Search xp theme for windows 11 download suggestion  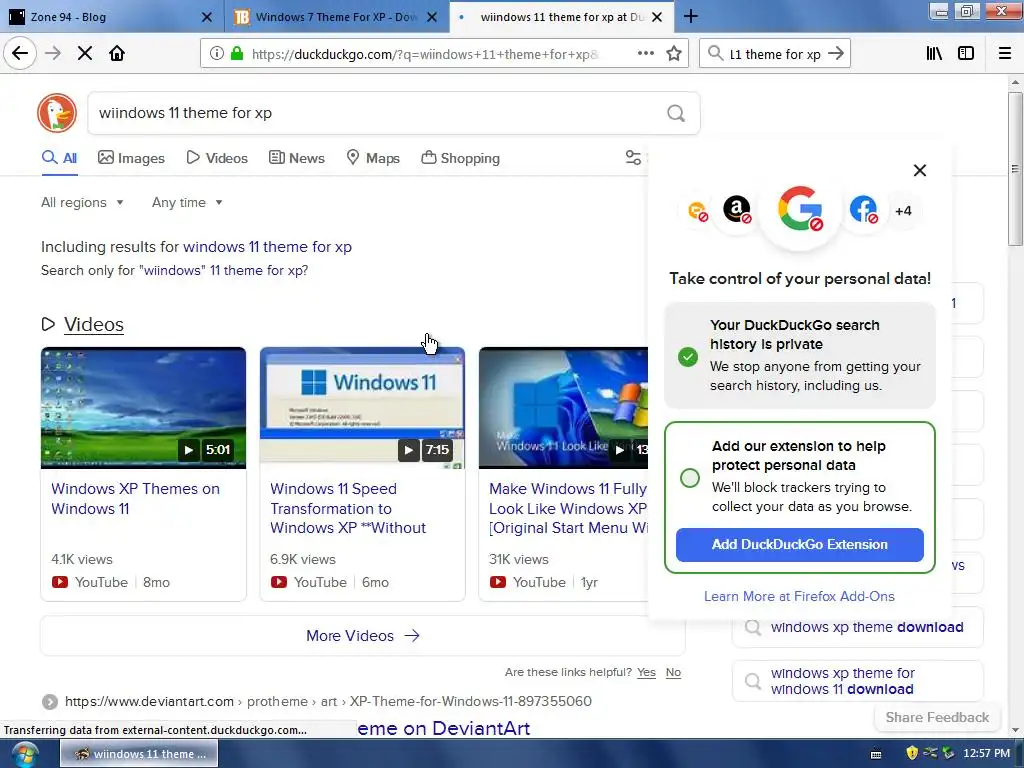(857, 681)
